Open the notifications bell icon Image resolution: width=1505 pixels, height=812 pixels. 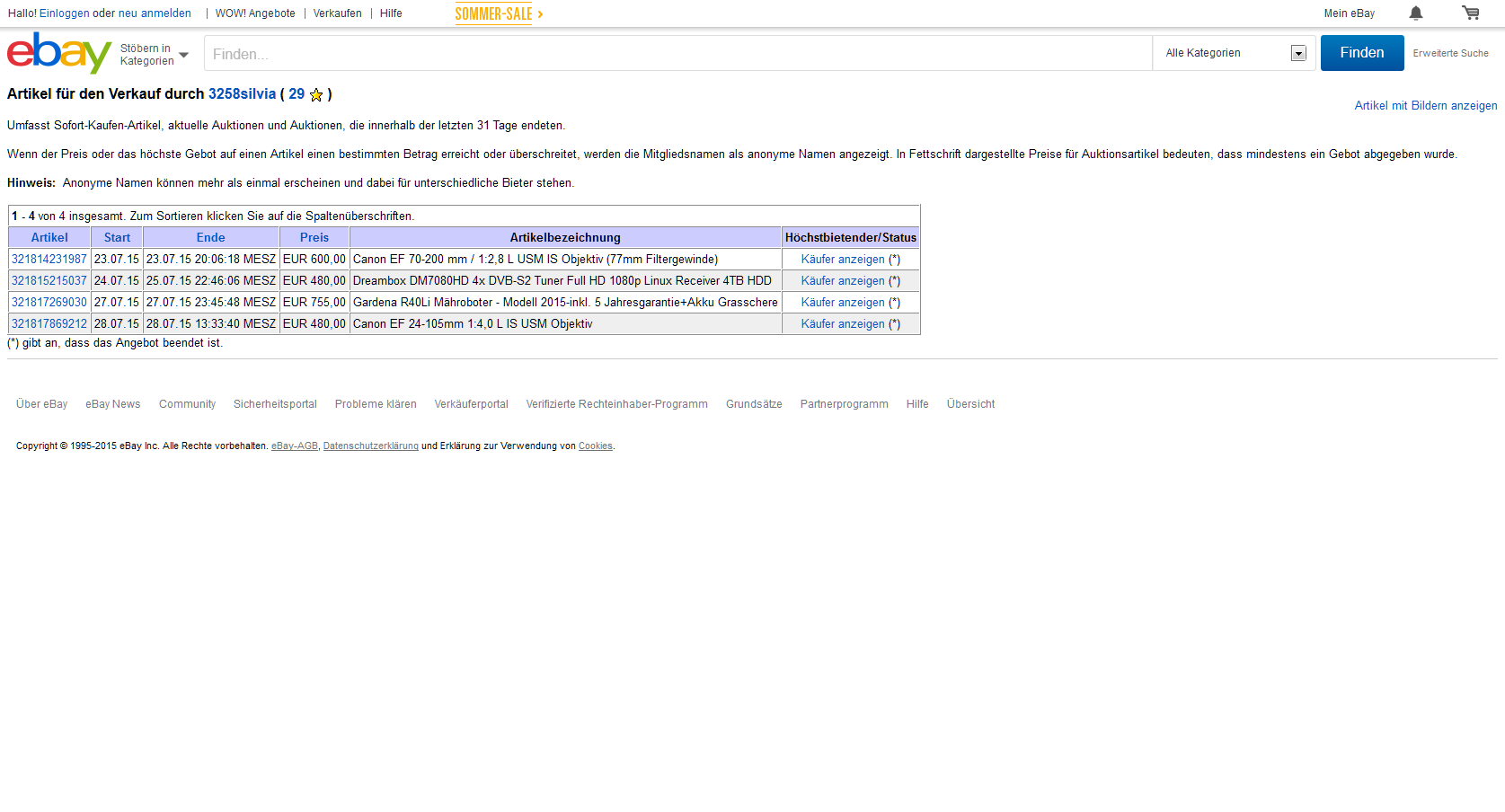(x=1416, y=13)
